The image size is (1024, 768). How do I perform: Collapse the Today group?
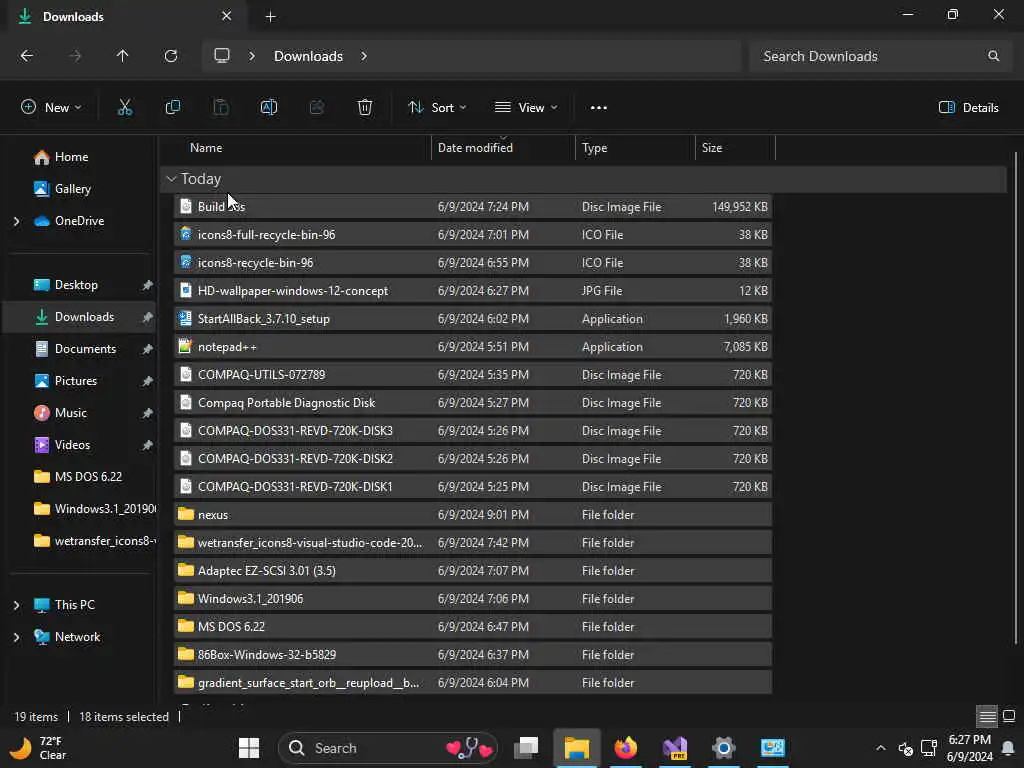[171, 178]
